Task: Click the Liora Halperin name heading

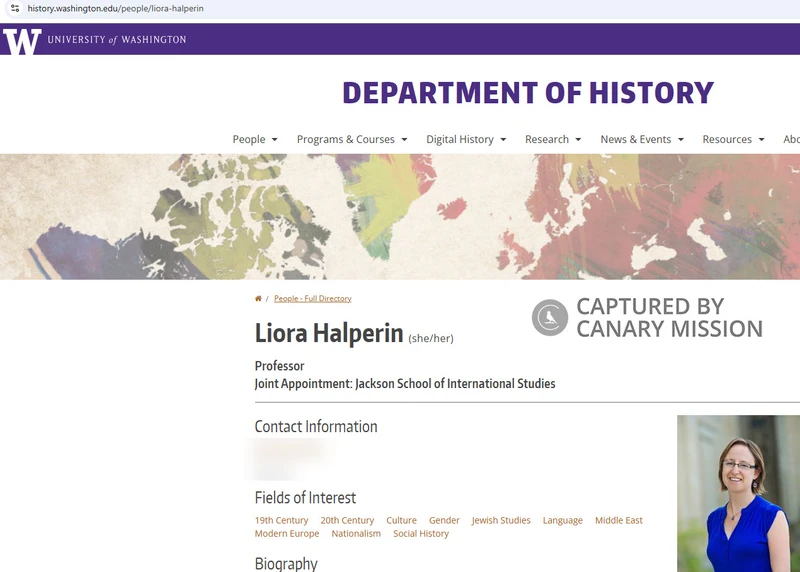Action: coord(329,333)
